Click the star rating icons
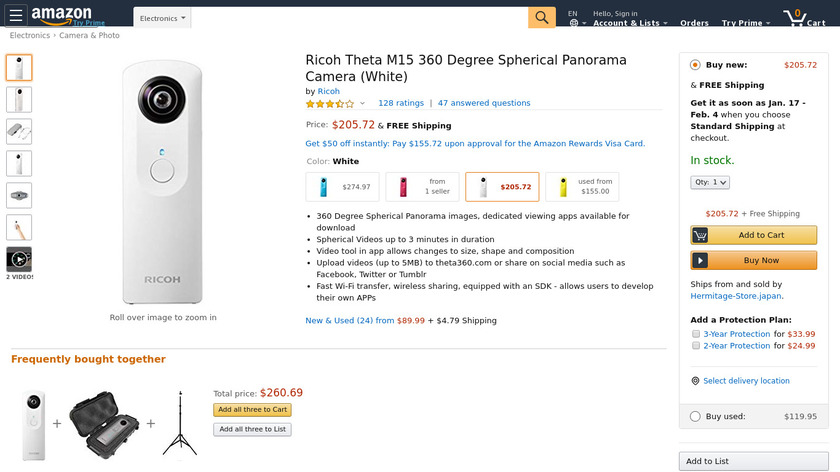Image resolution: width=840 pixels, height=472 pixels. point(329,103)
